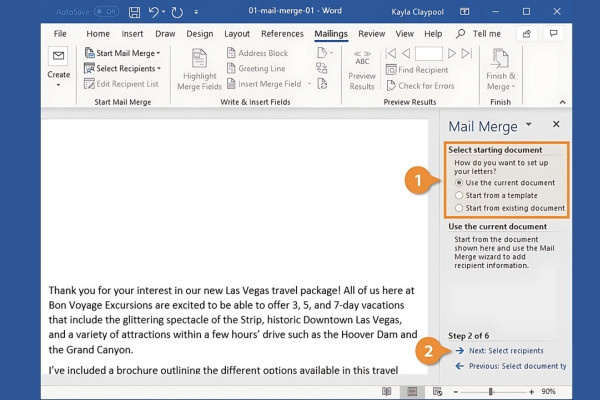Viewport: 600px width, 400px height.
Task: Open the Draw tab
Action: (x=165, y=34)
